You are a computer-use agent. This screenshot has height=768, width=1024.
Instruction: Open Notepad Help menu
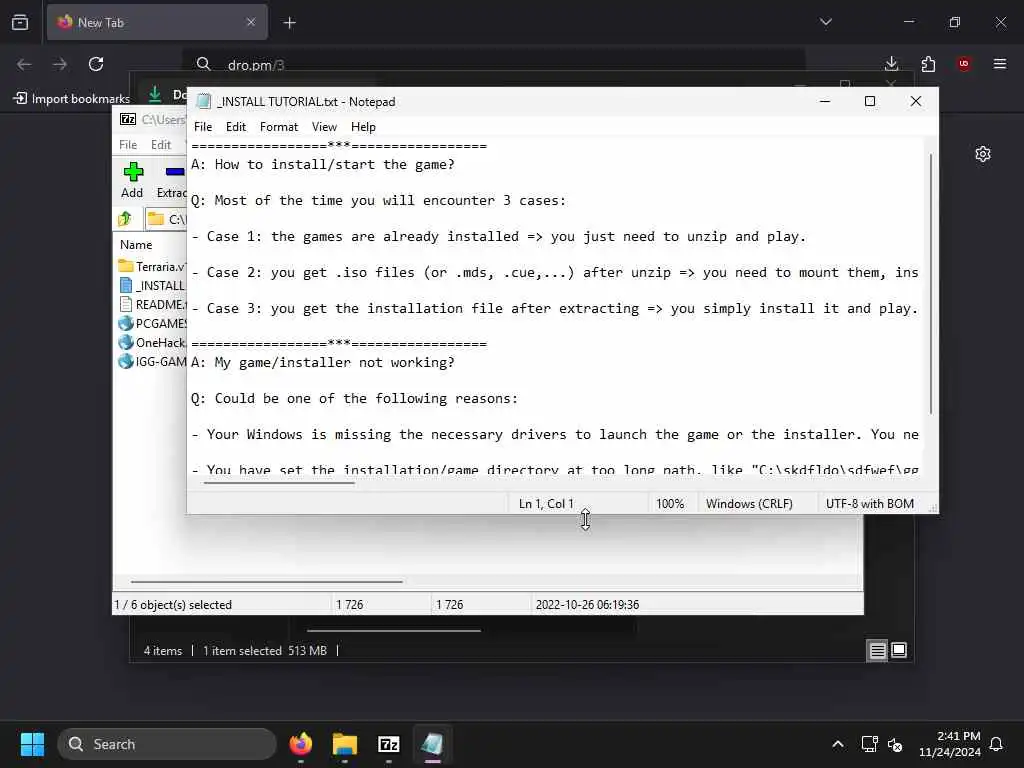tap(363, 127)
